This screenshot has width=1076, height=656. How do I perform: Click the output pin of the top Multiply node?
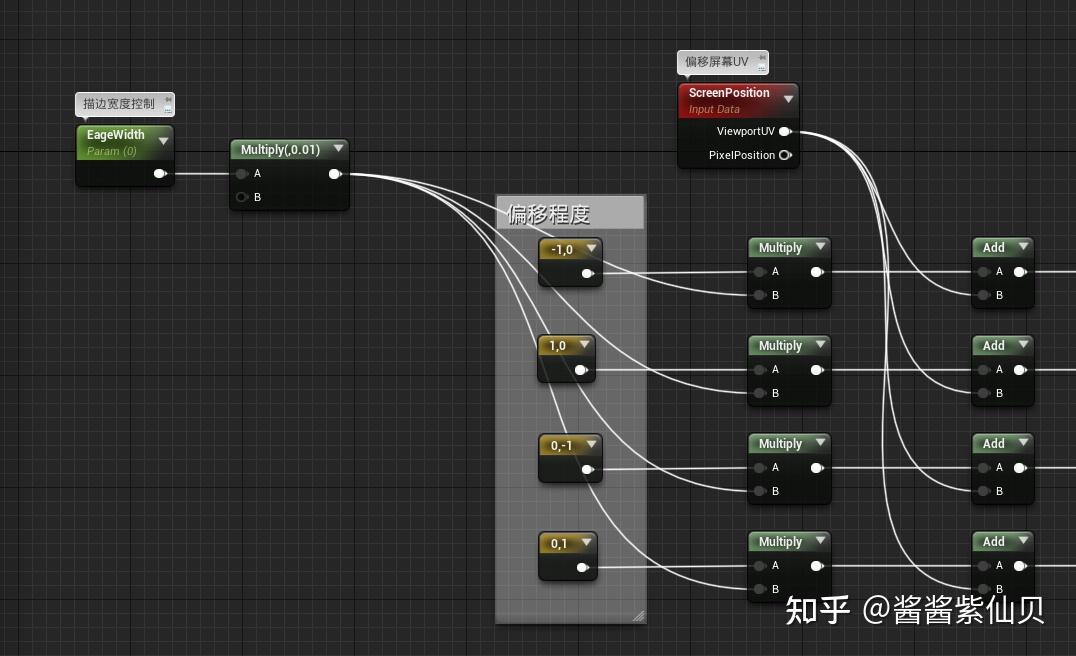(817, 271)
